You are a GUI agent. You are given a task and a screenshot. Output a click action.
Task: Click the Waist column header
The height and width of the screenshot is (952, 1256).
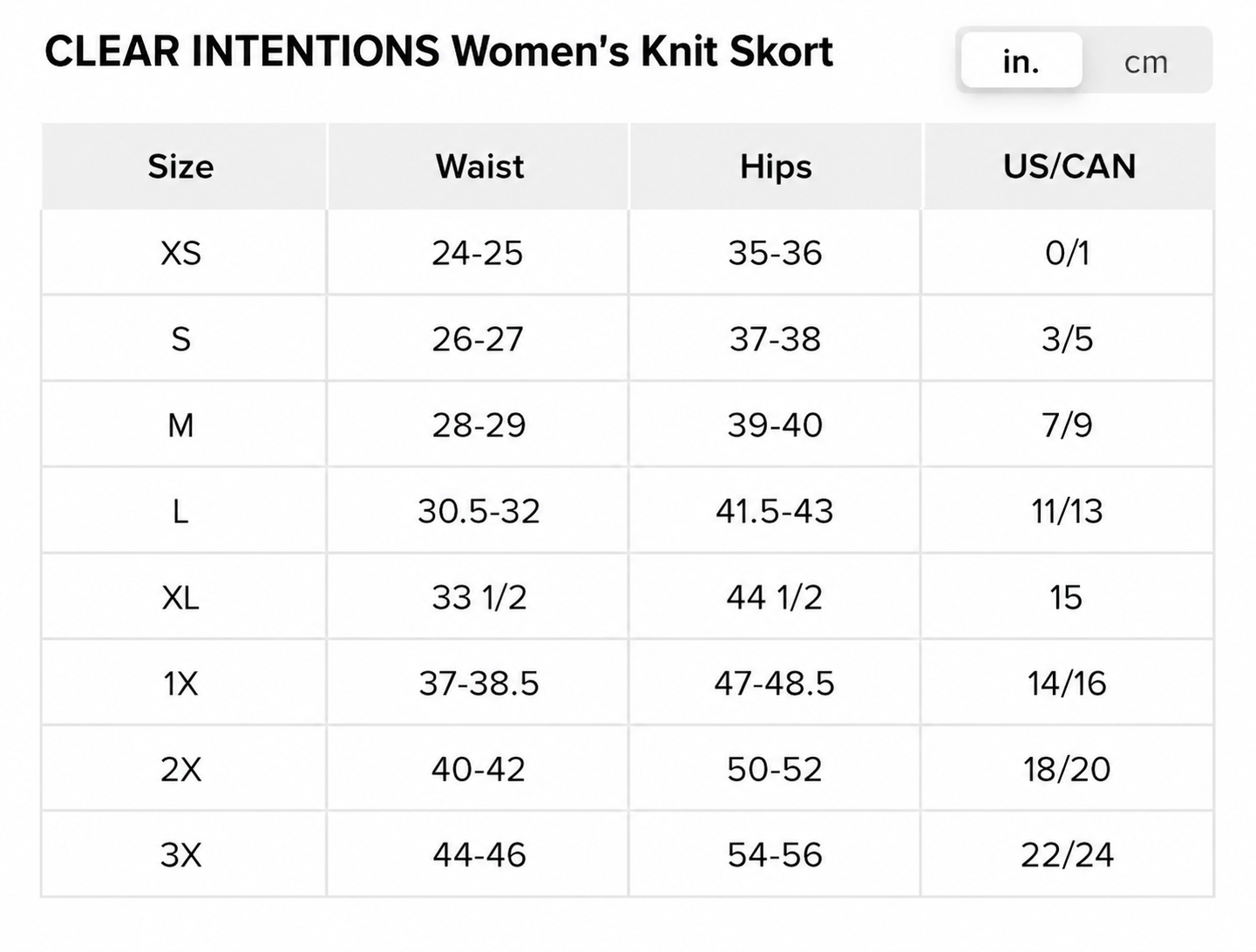[479, 166]
